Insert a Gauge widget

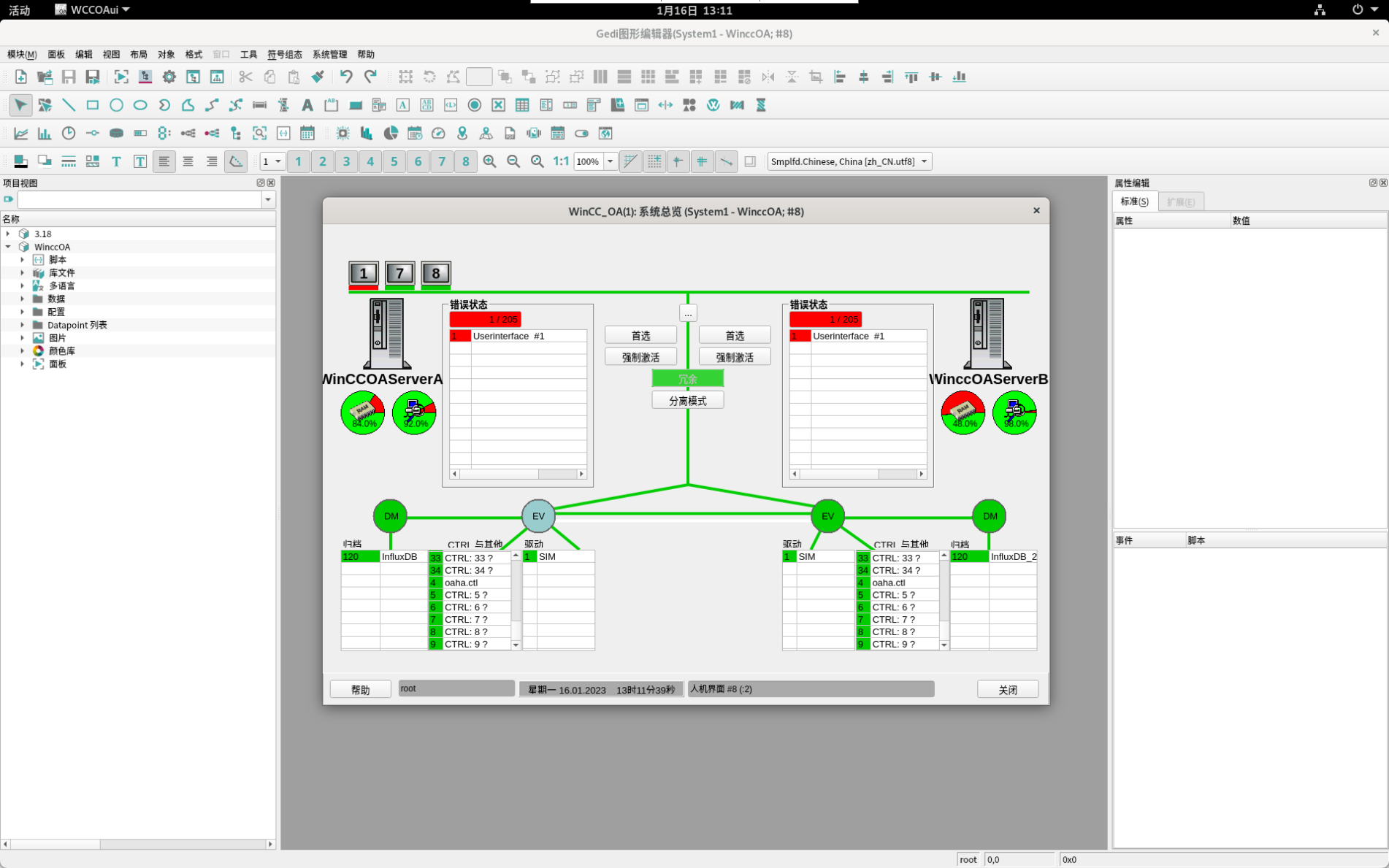coord(438,133)
